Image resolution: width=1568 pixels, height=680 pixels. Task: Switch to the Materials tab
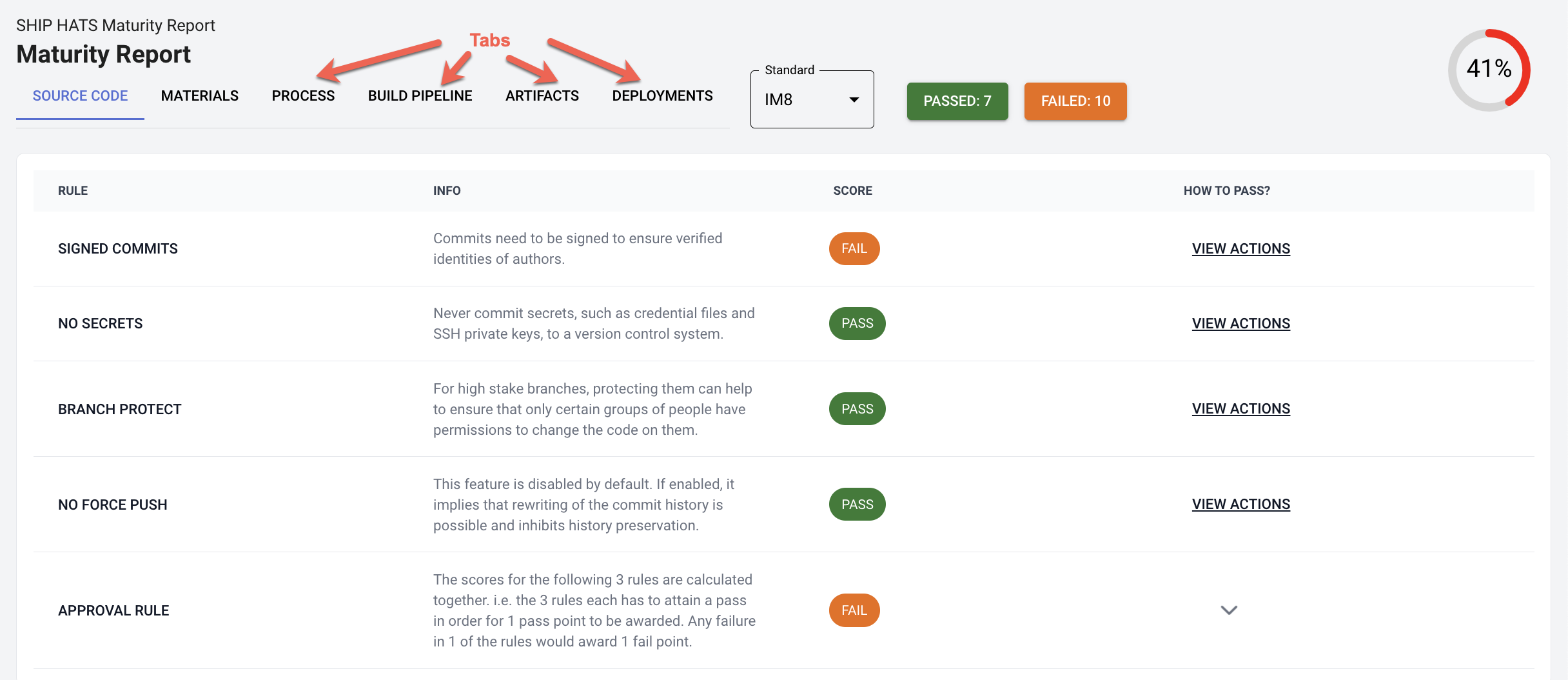(199, 95)
